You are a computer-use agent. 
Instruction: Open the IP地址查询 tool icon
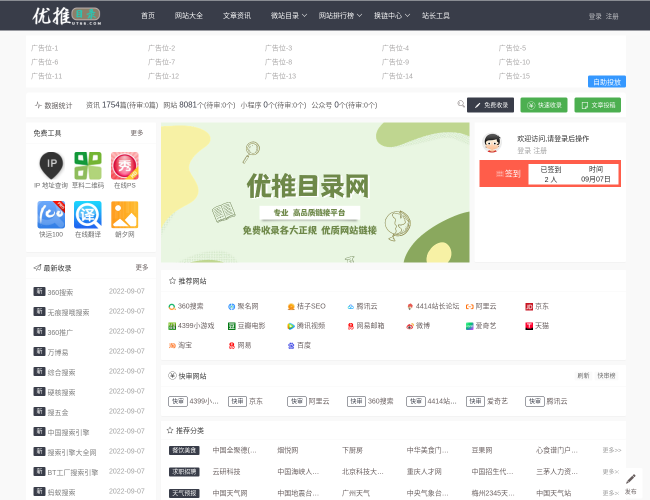tap(51, 165)
